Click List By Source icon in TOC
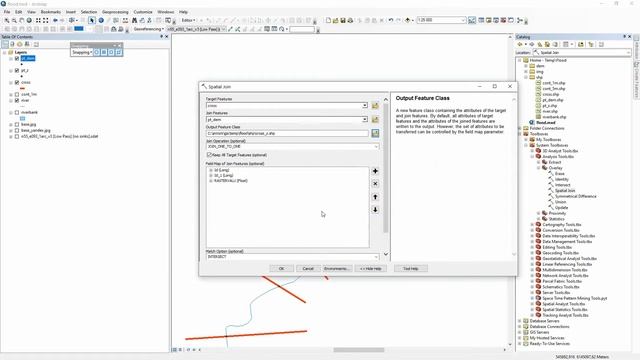640x360 pixels. coord(12,44)
